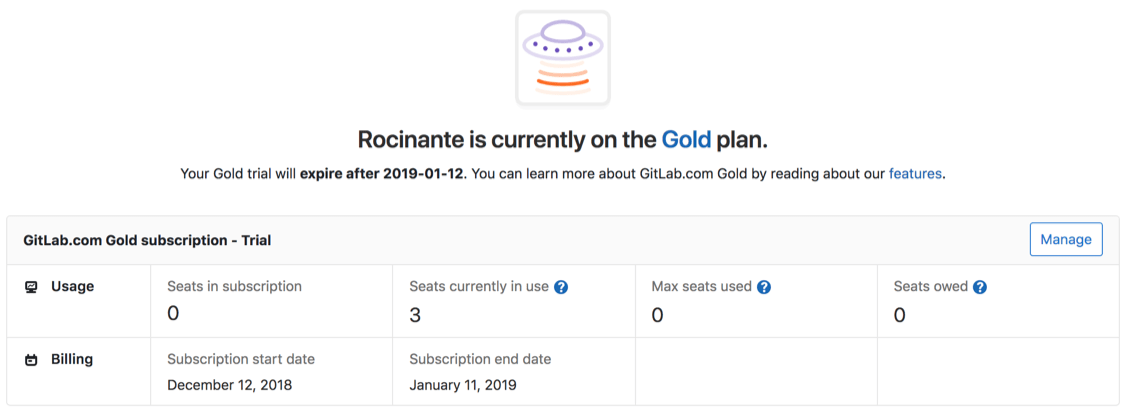This screenshot has height=415, width=1122.
Task: Open the Max seats used help icon
Action: click(x=764, y=287)
